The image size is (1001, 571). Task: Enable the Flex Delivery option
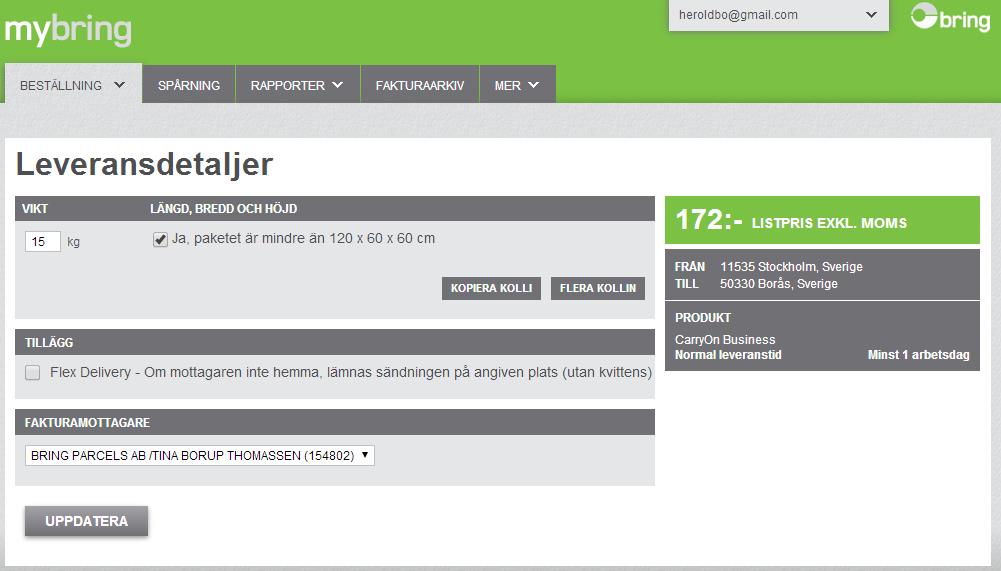click(x=33, y=372)
